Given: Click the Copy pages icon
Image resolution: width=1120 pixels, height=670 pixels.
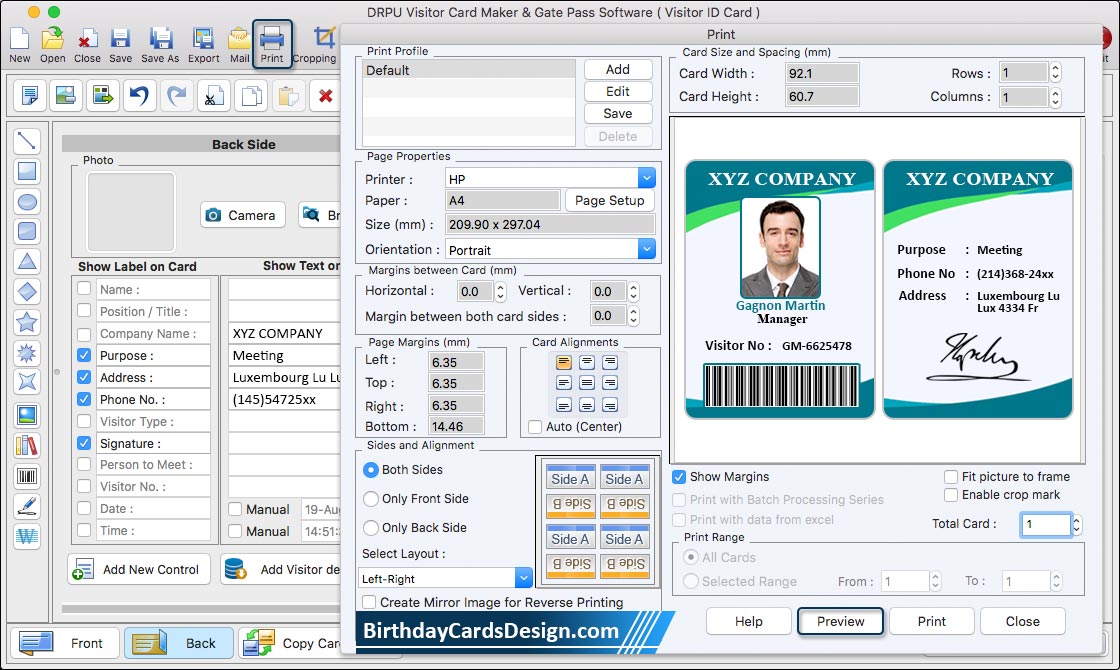Looking at the screenshot, I should (x=251, y=95).
